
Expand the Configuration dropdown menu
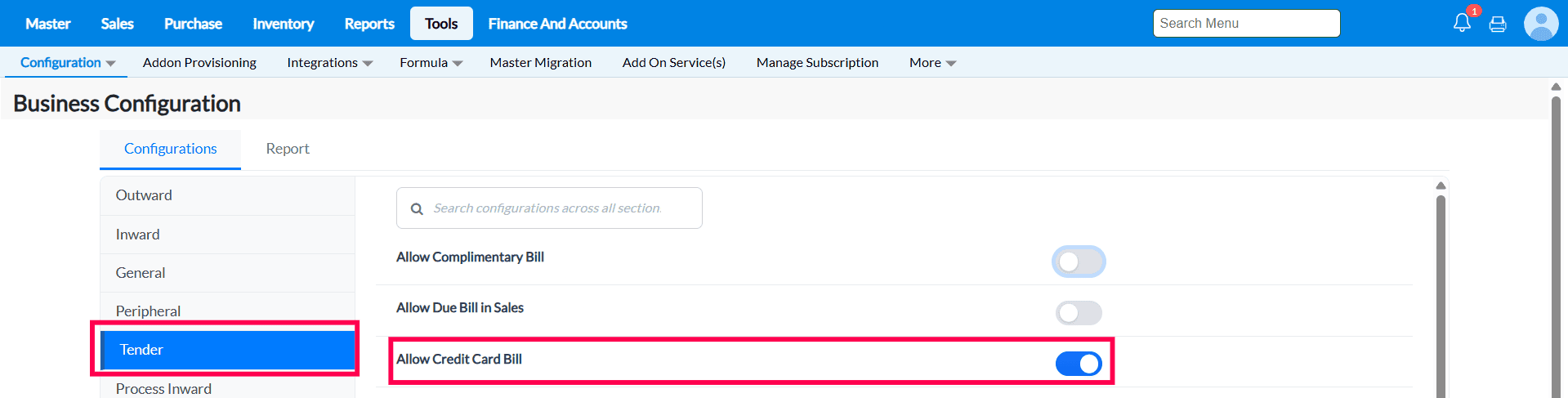click(68, 63)
